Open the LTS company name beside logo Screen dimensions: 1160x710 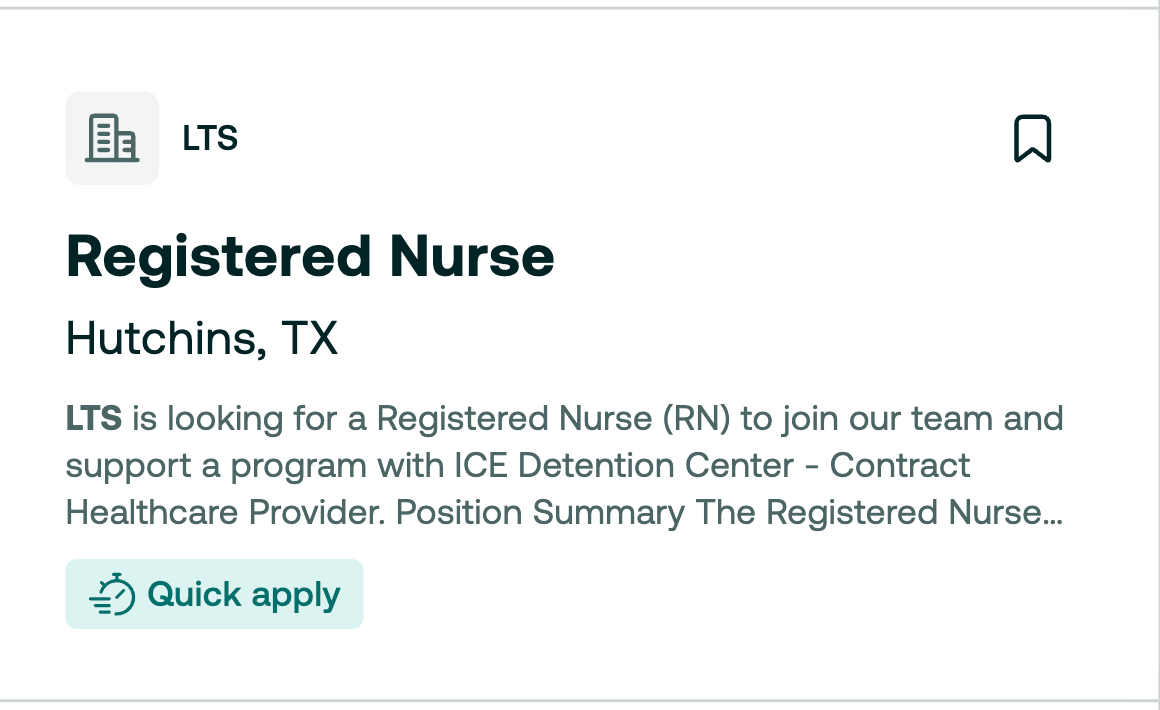coord(210,138)
